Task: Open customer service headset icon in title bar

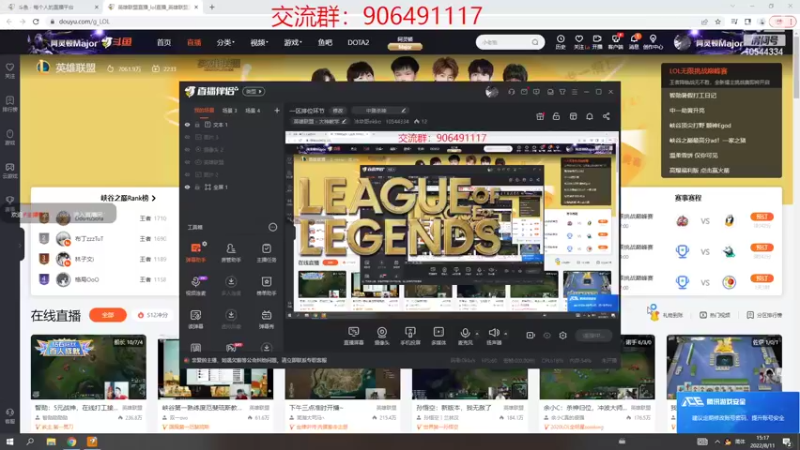Action: point(511,92)
